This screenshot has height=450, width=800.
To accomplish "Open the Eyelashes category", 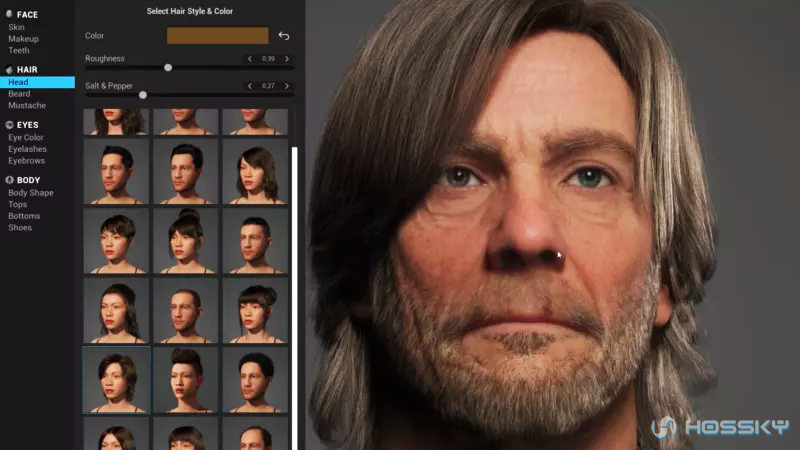I will pos(28,149).
